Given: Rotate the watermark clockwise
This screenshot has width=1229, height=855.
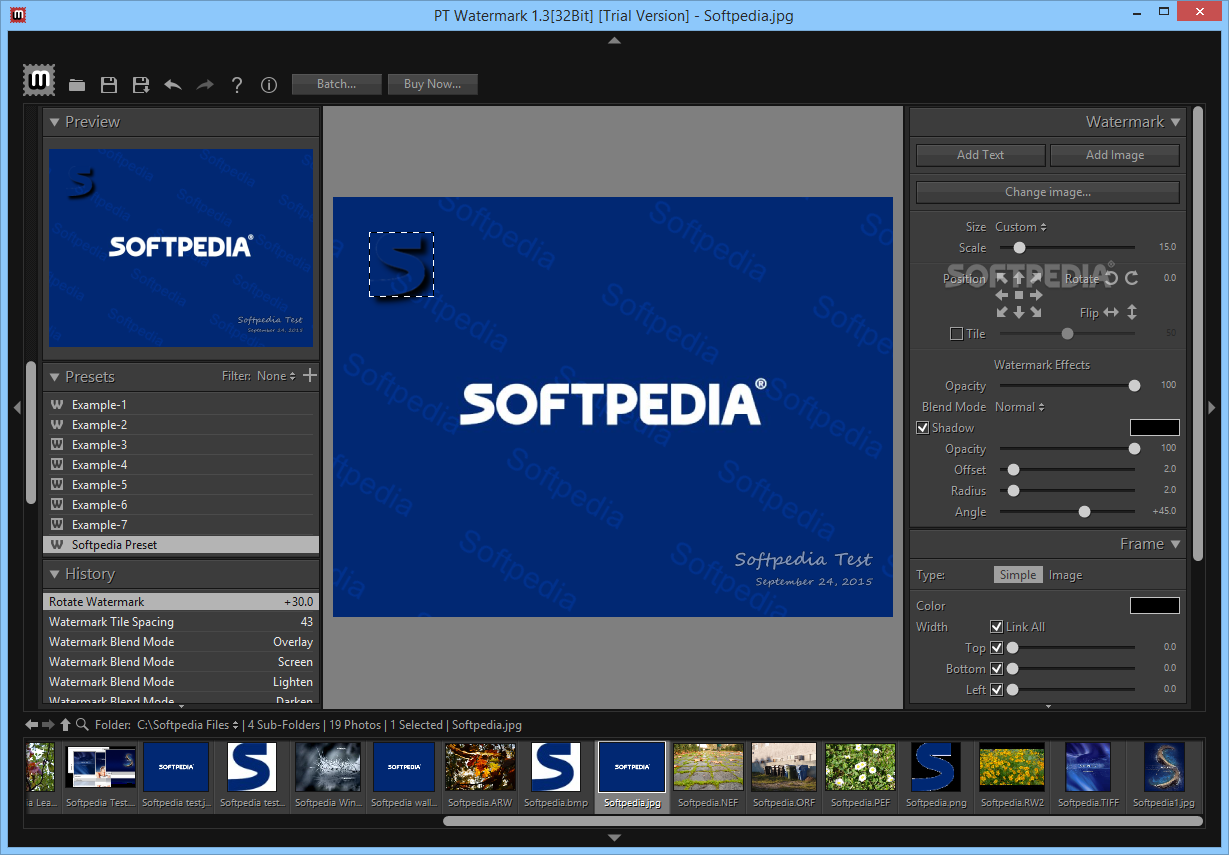Looking at the screenshot, I should [x=1132, y=278].
